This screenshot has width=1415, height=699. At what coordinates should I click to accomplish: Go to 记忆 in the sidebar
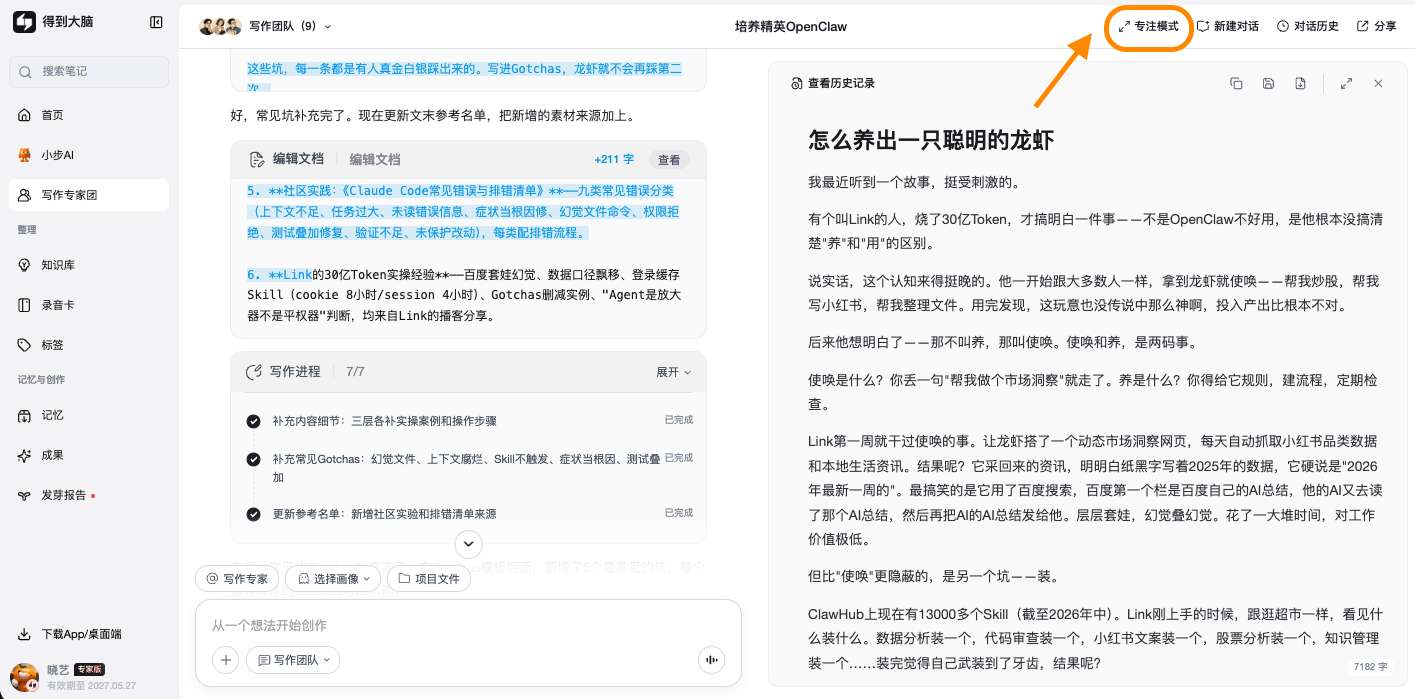89,415
